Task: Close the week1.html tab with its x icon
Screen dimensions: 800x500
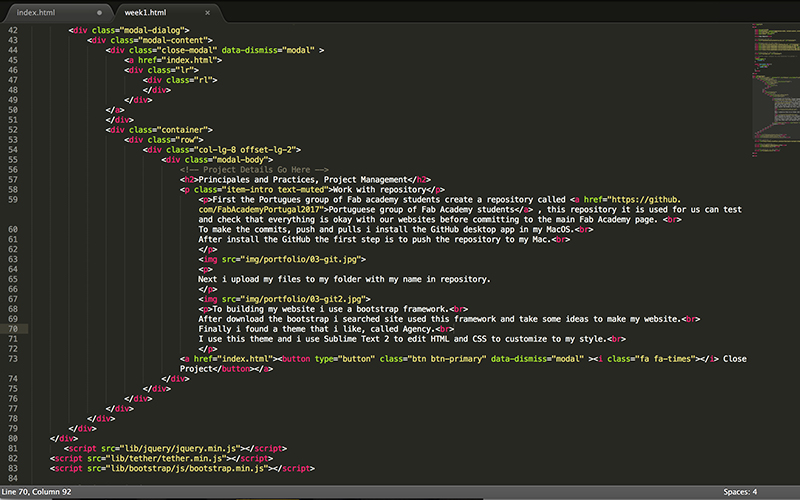Action: (x=208, y=13)
